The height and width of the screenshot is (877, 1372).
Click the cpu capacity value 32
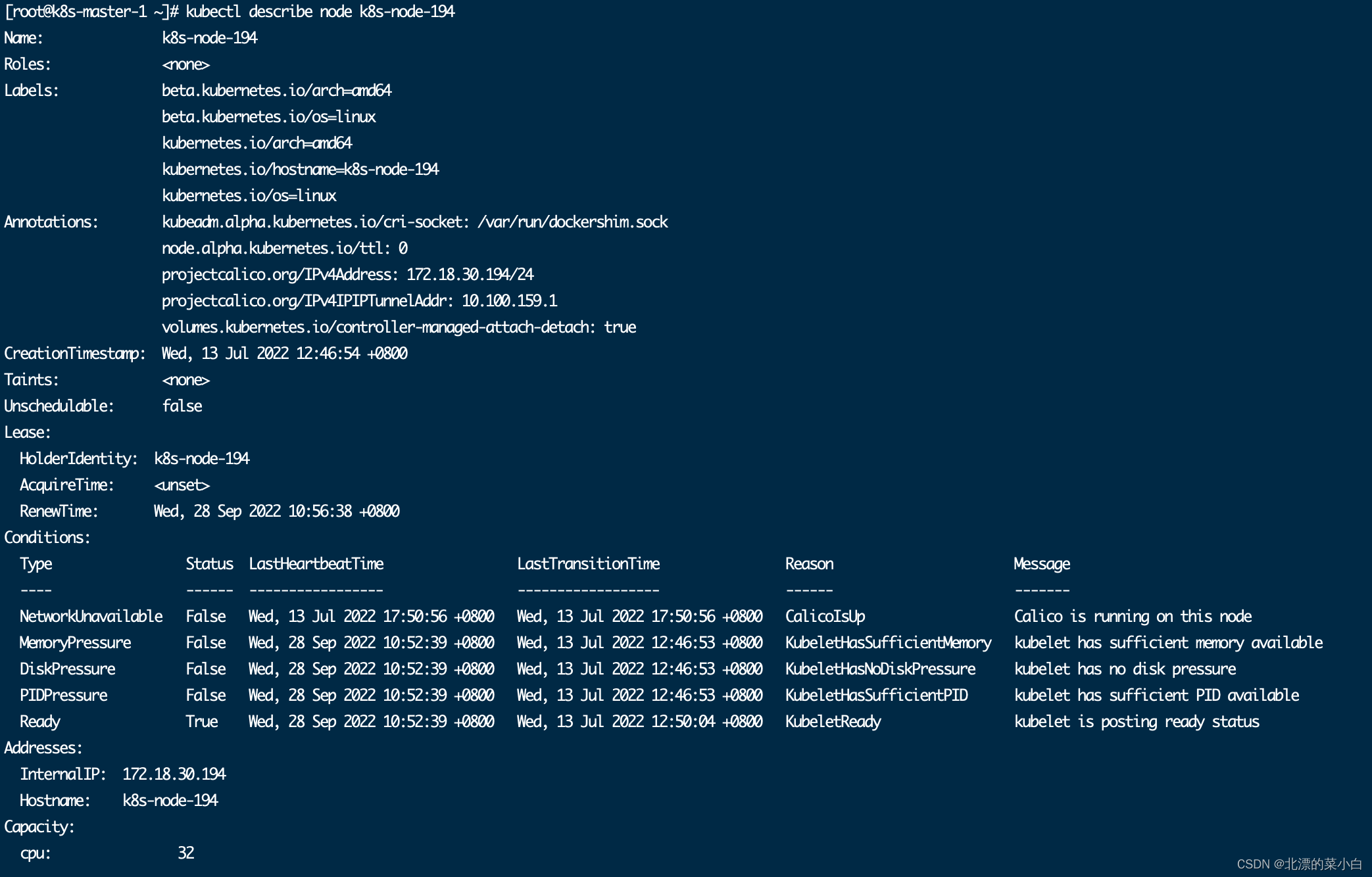pyautogui.click(x=185, y=853)
